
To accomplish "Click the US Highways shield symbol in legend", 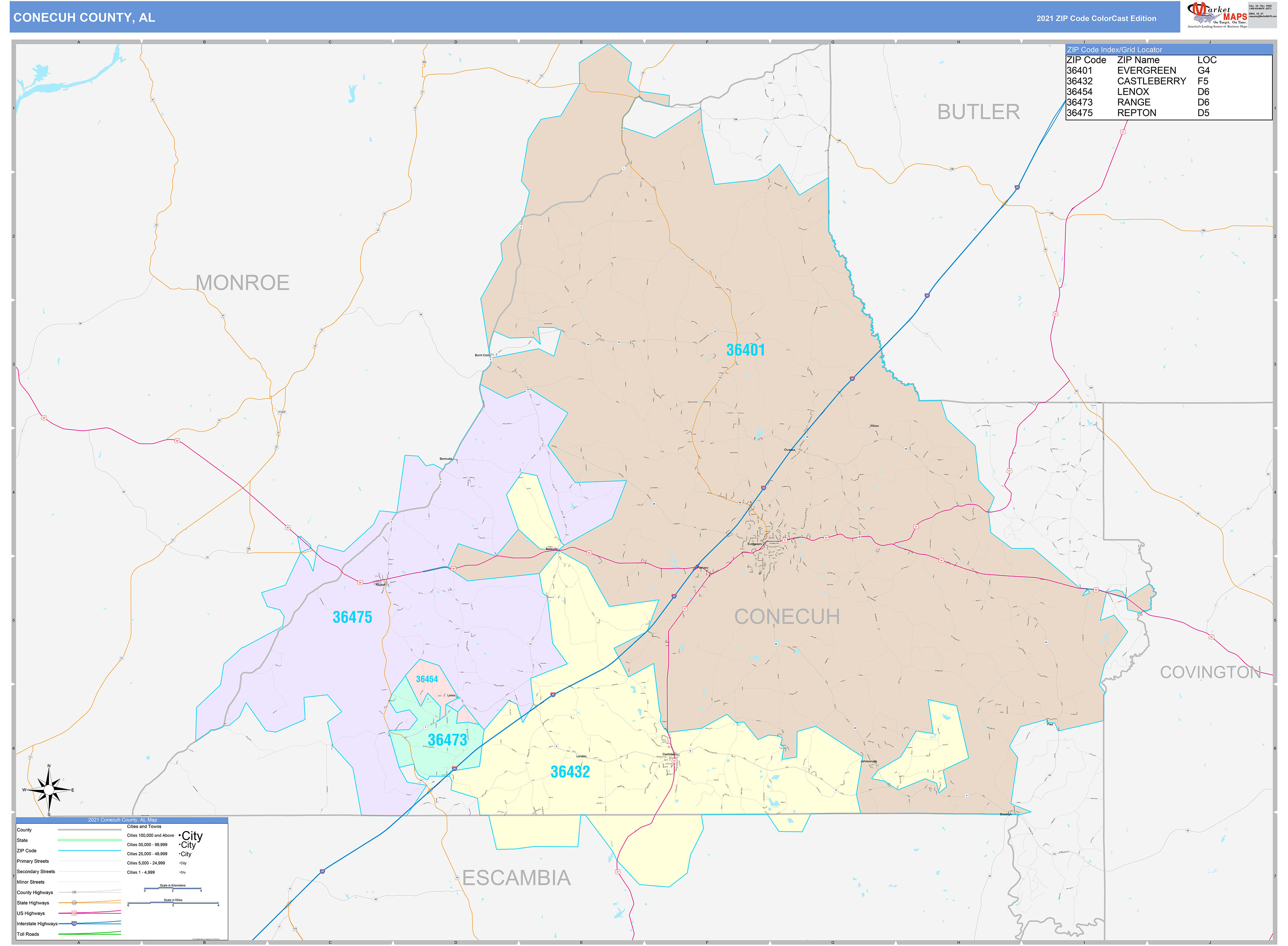I will coord(74,913).
